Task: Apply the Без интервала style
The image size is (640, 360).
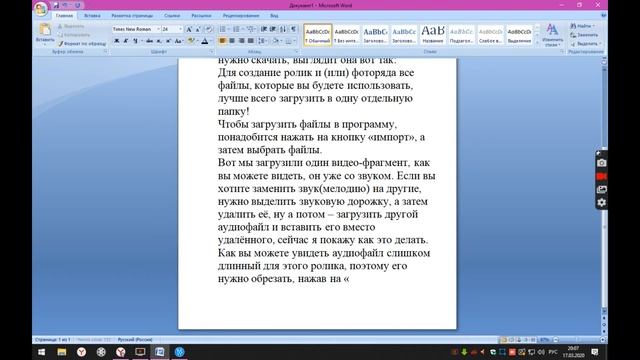Action: (347, 35)
